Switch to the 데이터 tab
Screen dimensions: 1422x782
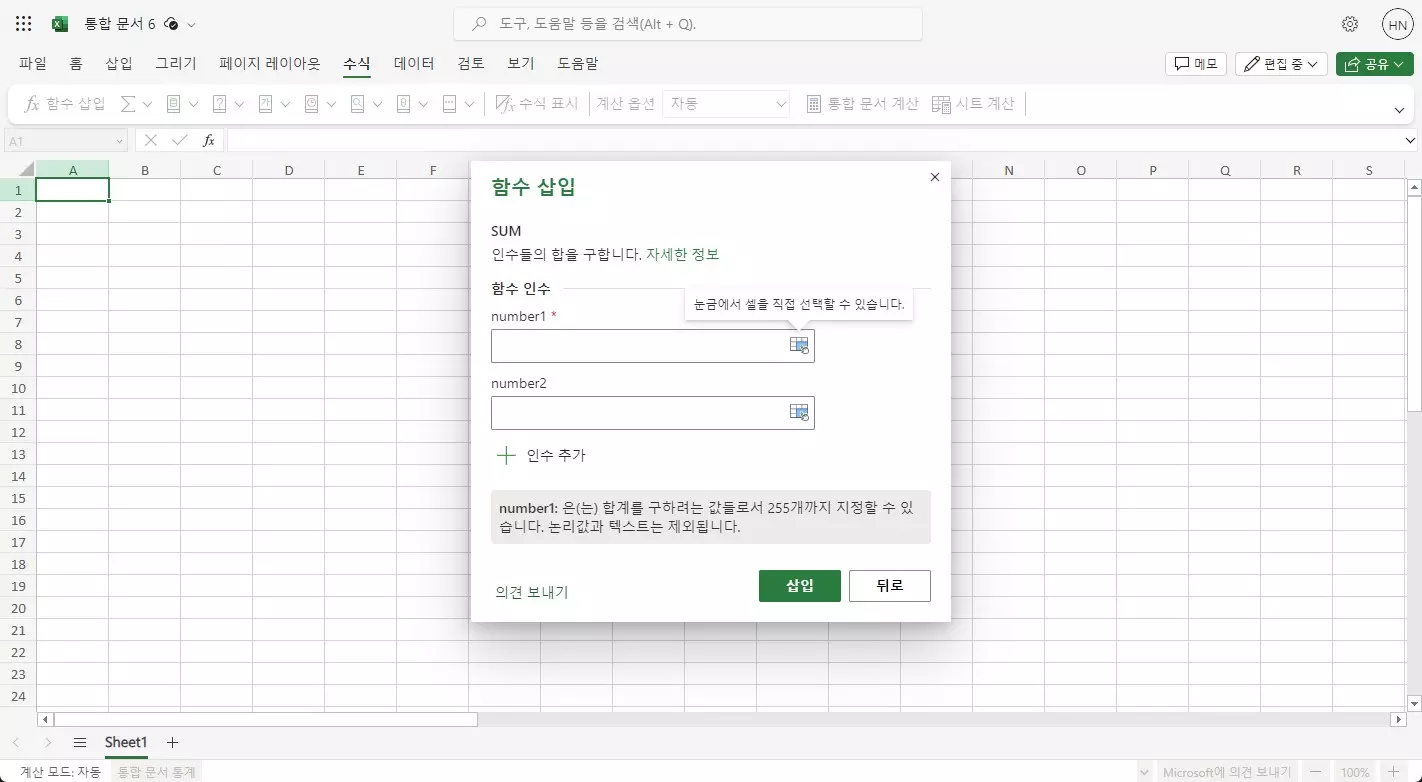point(414,63)
